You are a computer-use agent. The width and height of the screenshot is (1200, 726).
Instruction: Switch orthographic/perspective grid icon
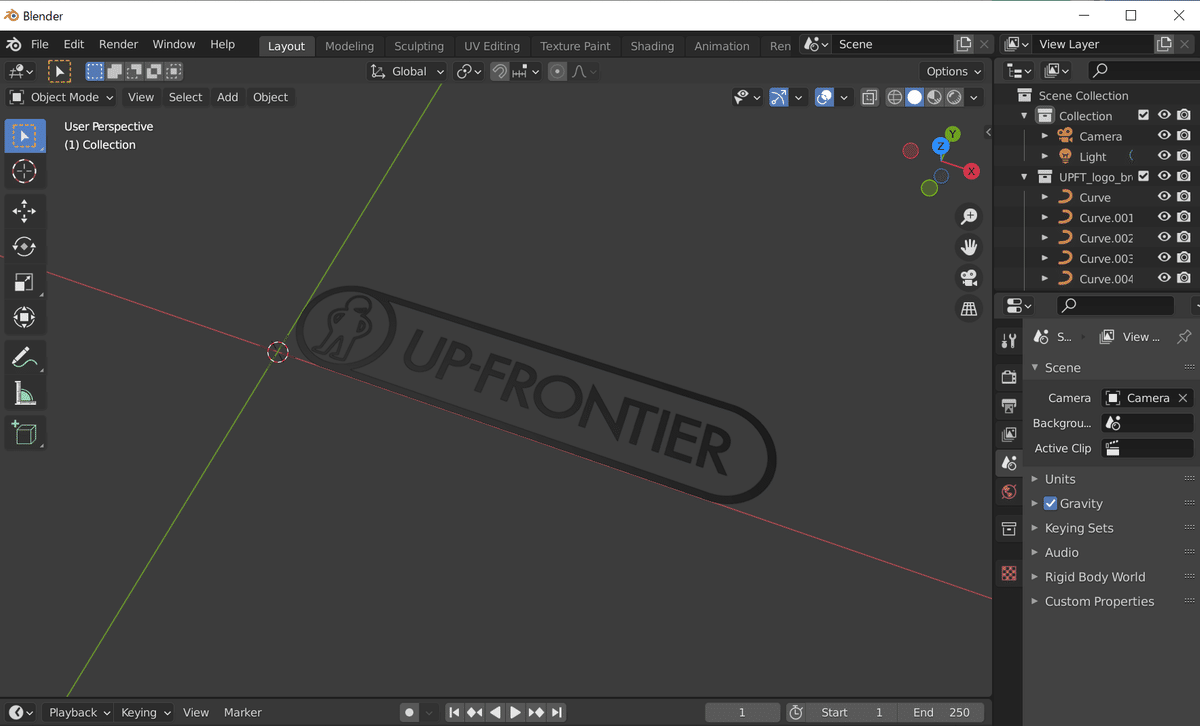tap(968, 309)
